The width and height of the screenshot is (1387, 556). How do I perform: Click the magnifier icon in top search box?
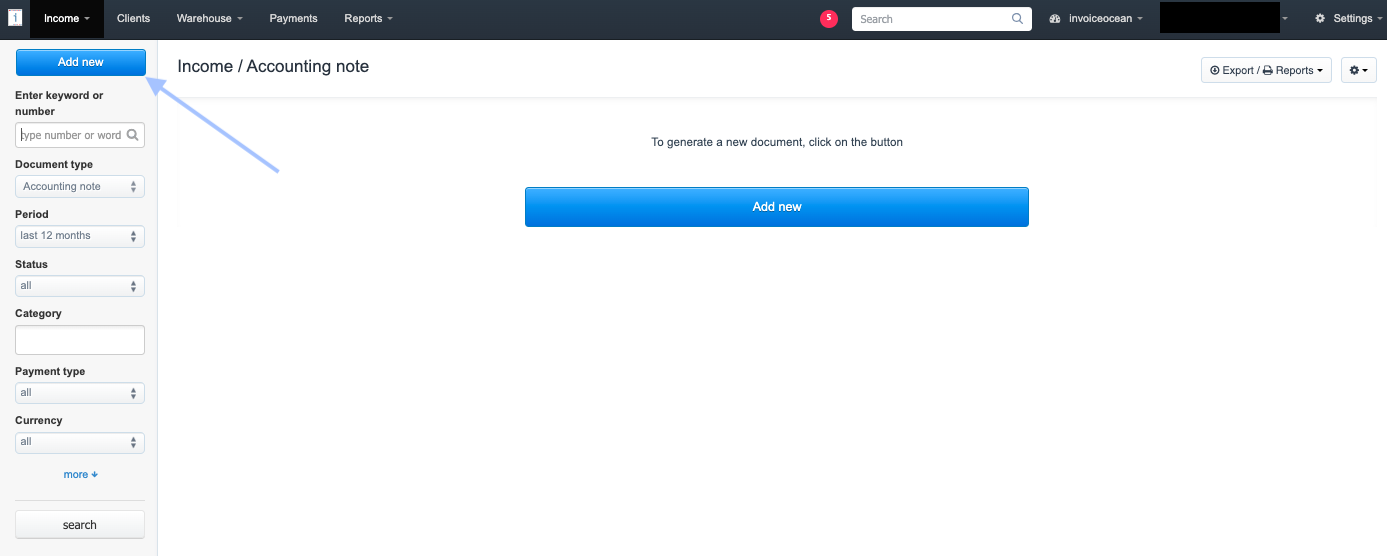tap(1017, 19)
